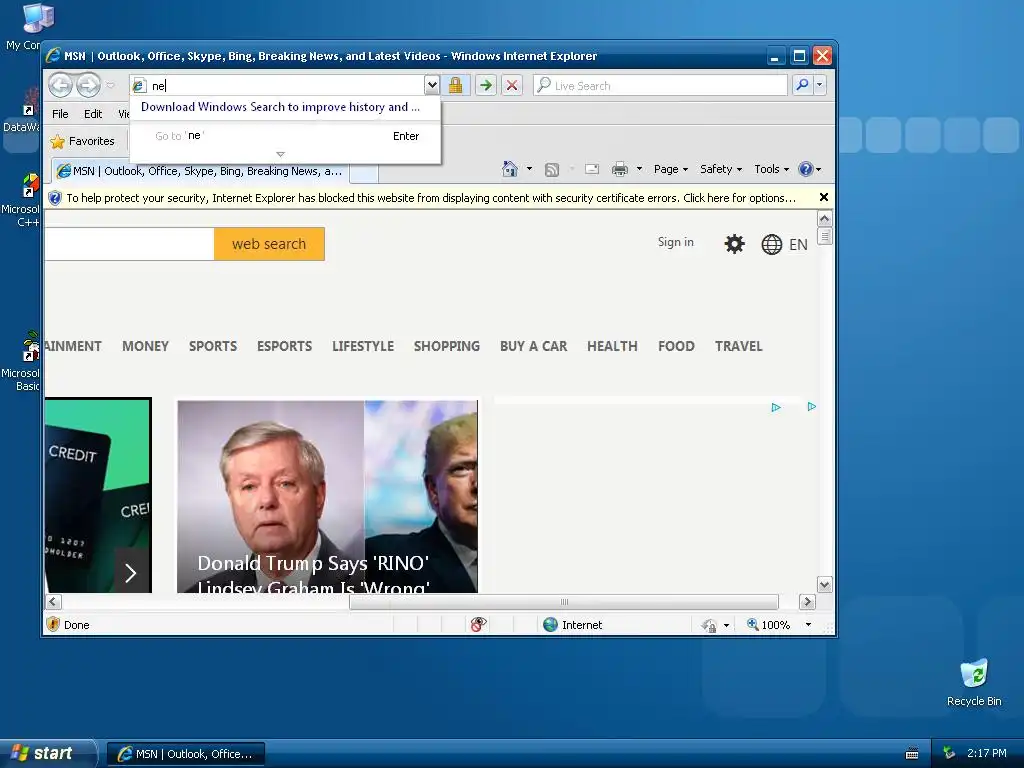Switch to the MSN Outlook tab
Screen dimensions: 1024x768
(200, 171)
